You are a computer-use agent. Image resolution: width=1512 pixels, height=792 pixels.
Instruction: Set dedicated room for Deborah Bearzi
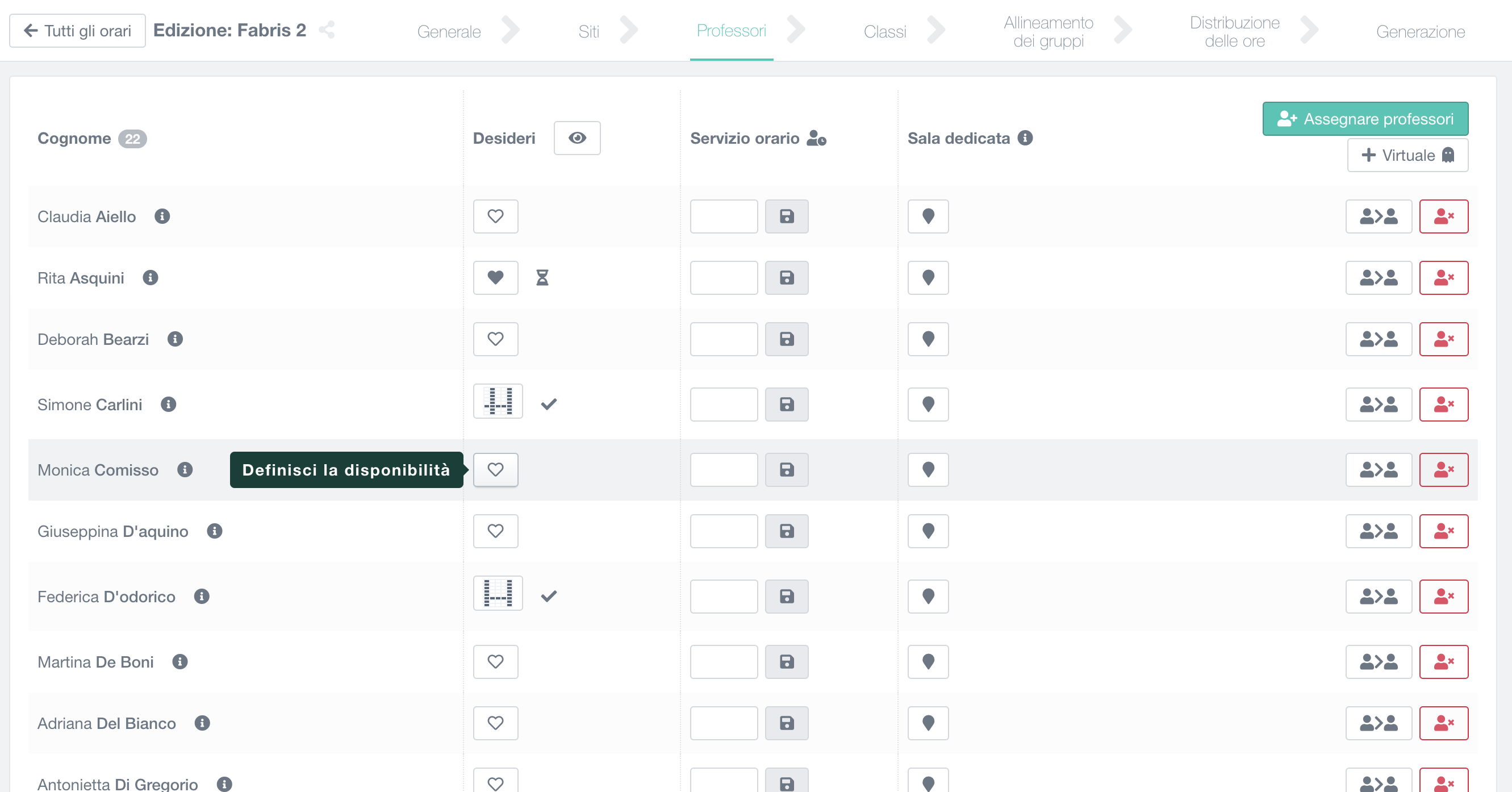point(928,339)
